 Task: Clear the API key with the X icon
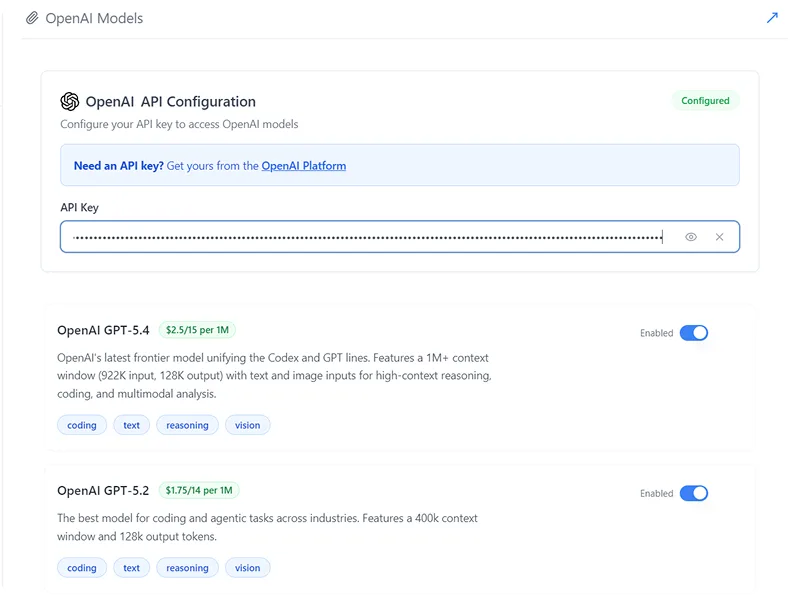[x=719, y=237]
